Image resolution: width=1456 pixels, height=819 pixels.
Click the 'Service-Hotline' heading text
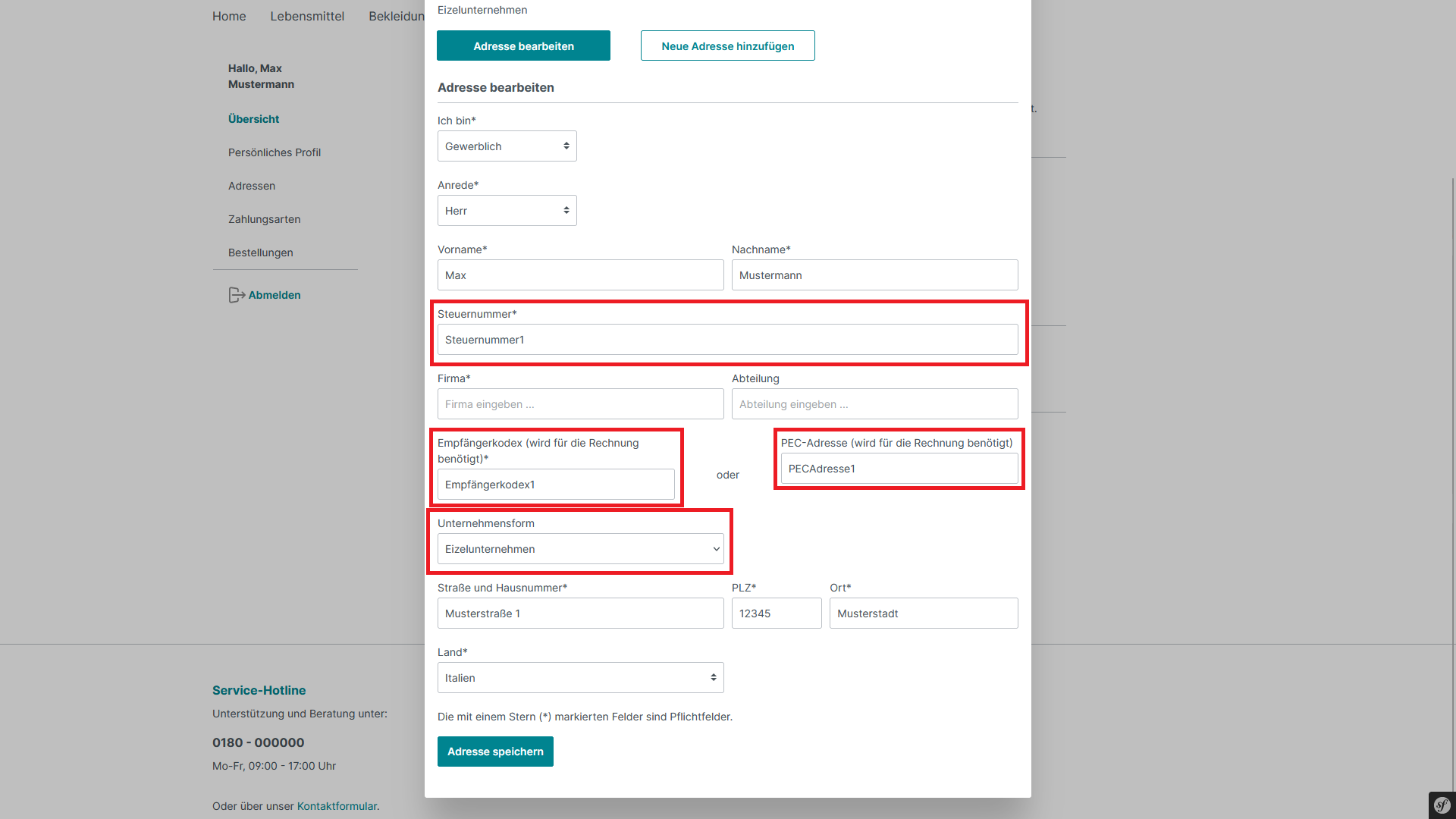point(259,690)
